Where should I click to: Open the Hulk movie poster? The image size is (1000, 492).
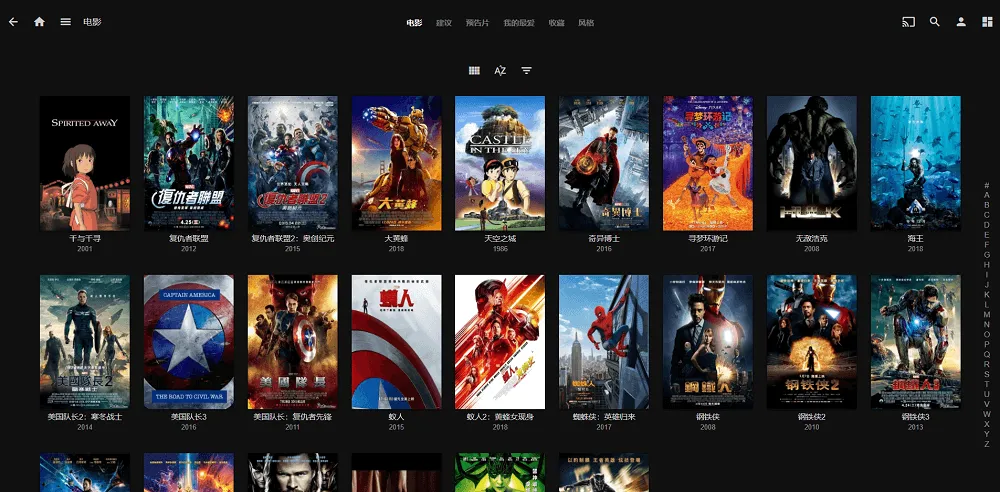click(x=811, y=163)
